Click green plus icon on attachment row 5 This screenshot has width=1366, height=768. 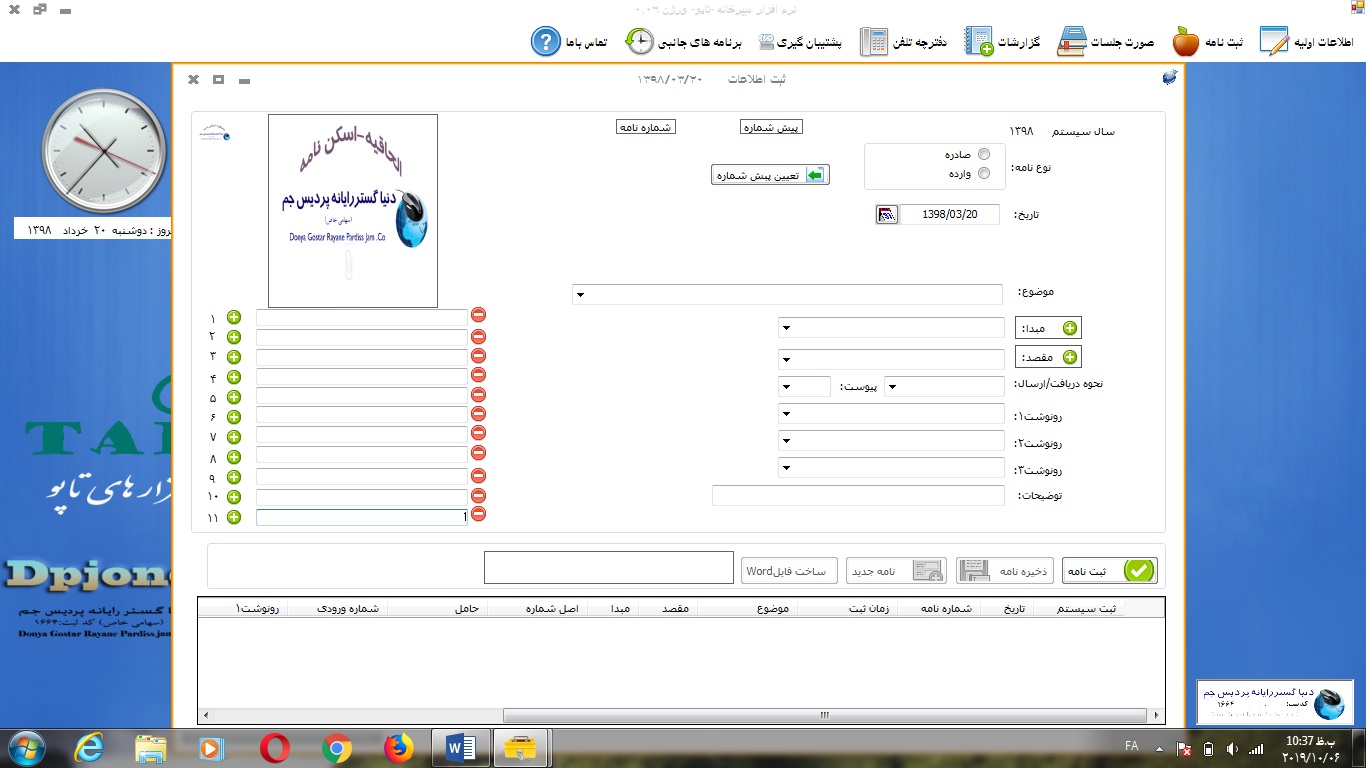click(x=234, y=397)
